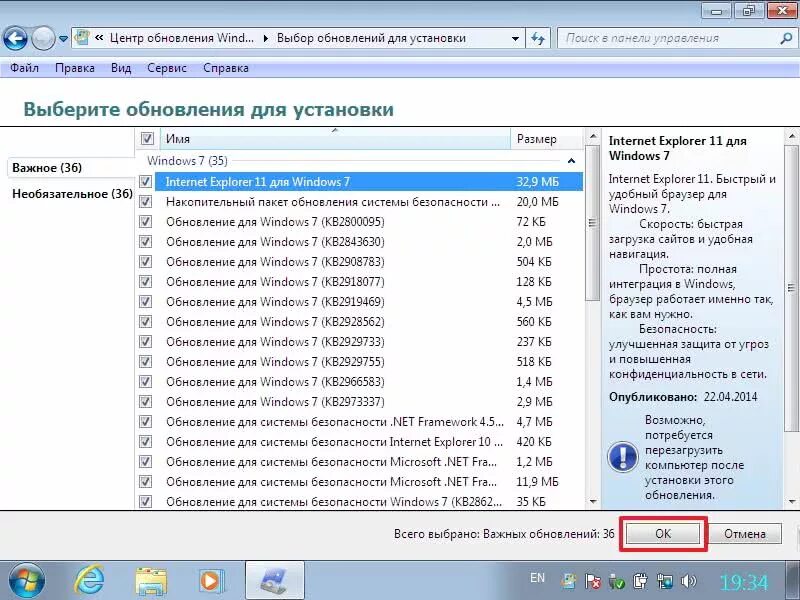The width and height of the screenshot is (800, 600).
Task: Click the blue restart-required info icon
Action: tap(622, 457)
